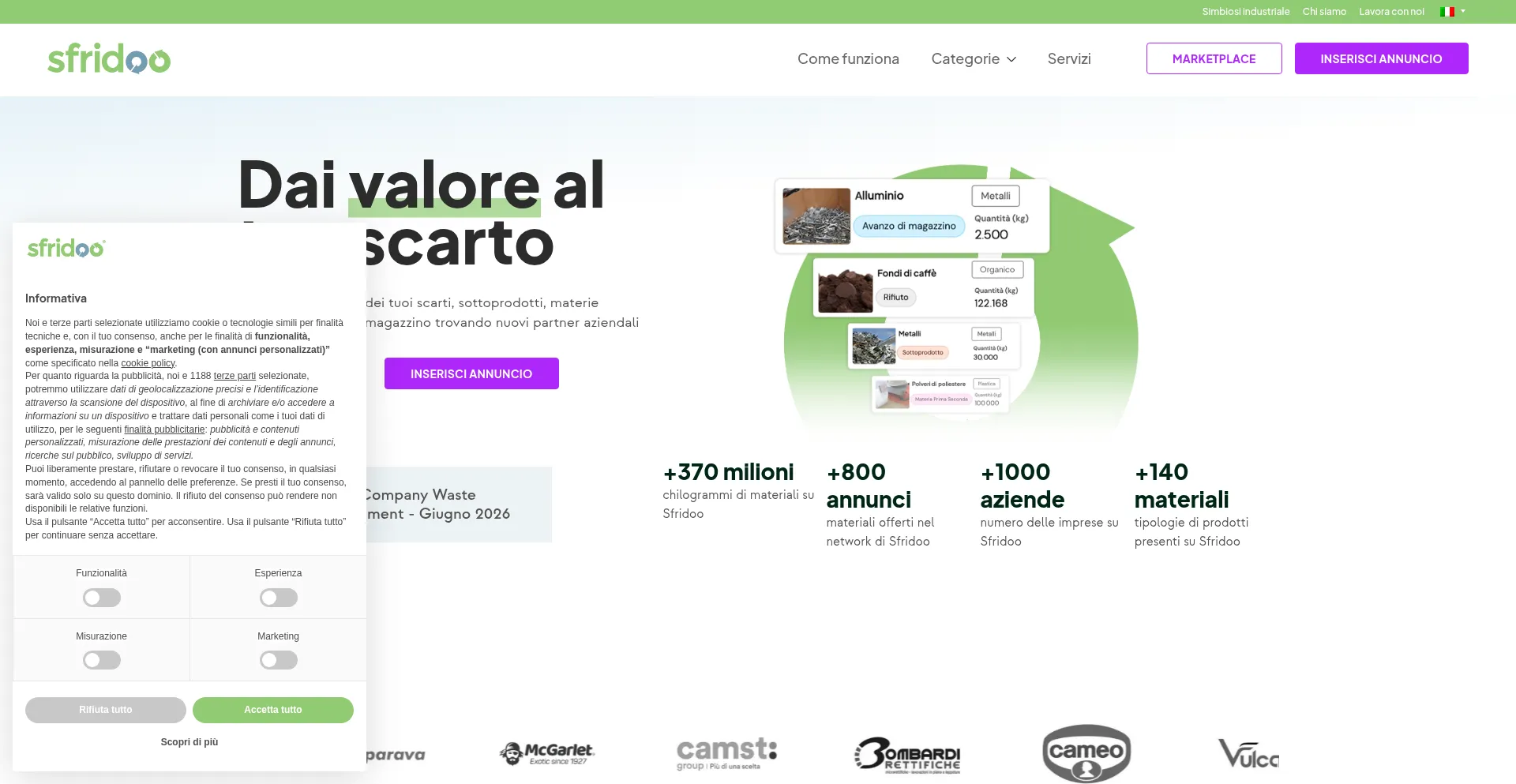Click the Rifiuto badge

(x=895, y=298)
